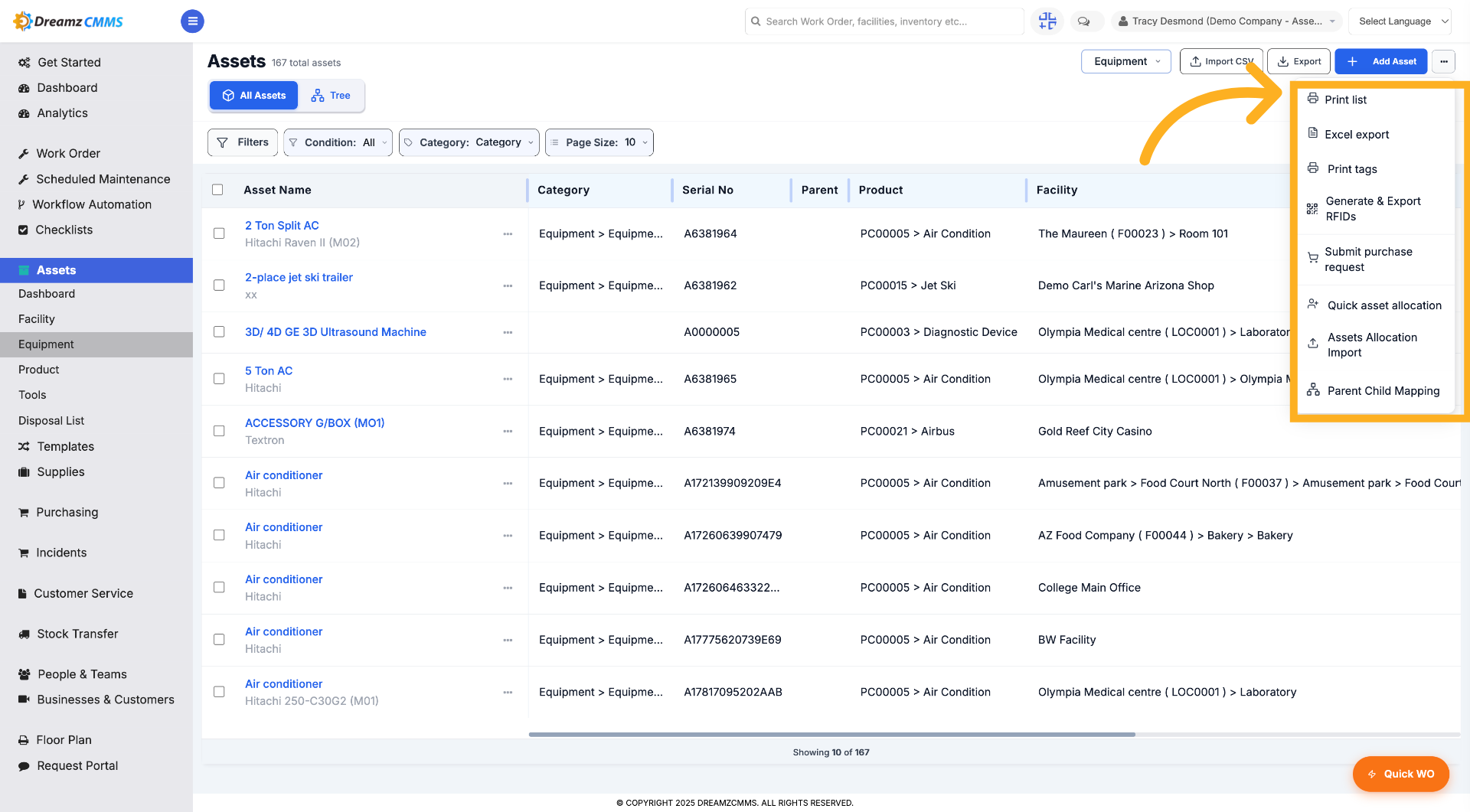Open the Category filter dropdown
The image size is (1470, 812).
[x=469, y=142]
